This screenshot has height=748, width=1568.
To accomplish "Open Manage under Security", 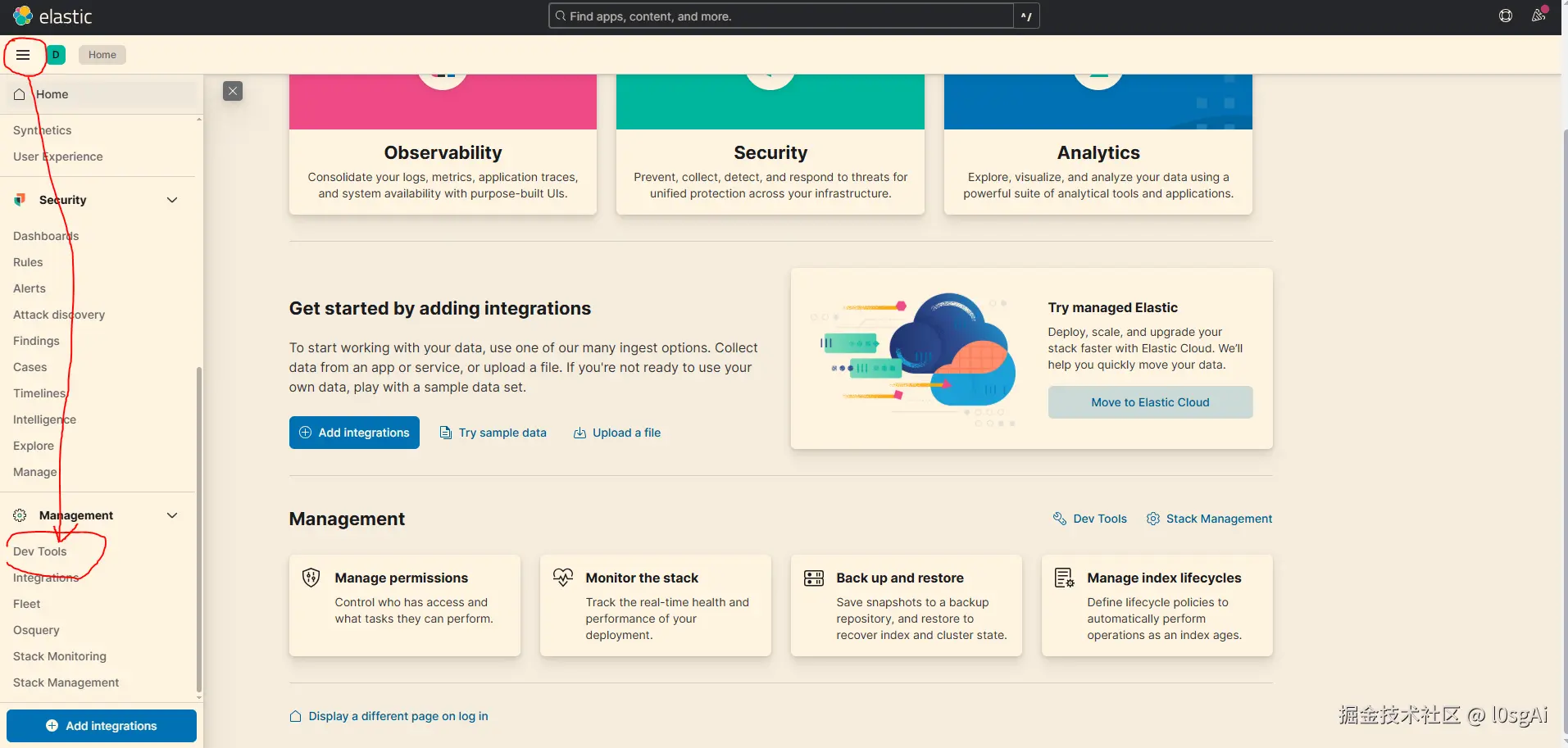I will (35, 472).
